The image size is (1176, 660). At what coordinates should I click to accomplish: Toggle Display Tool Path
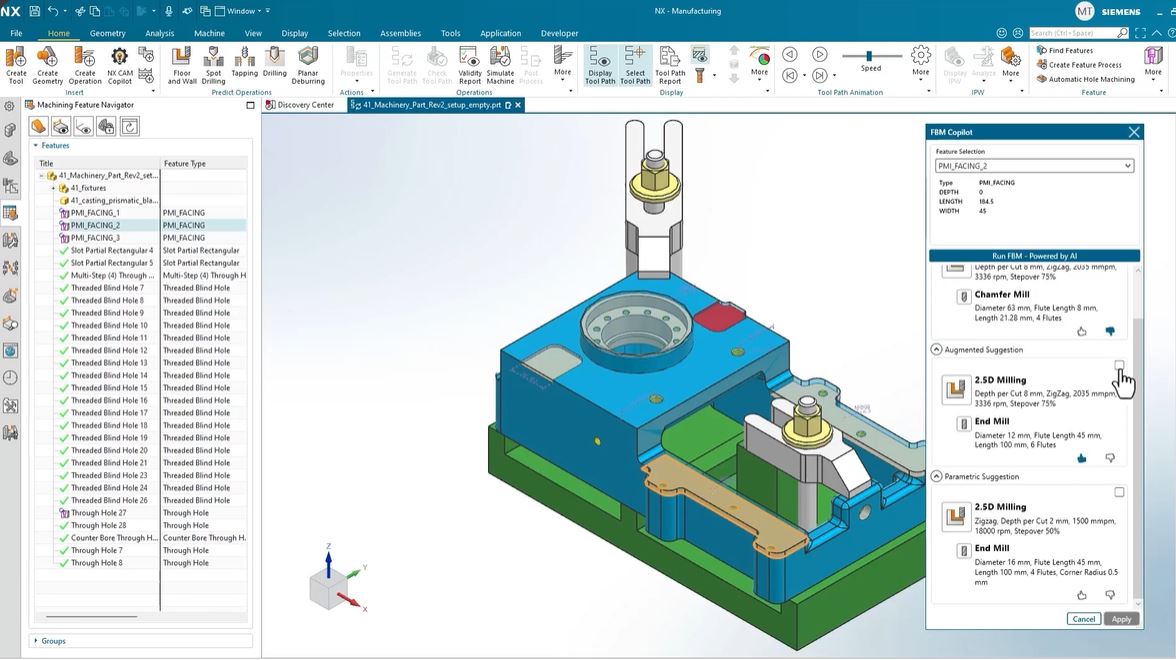click(600, 60)
